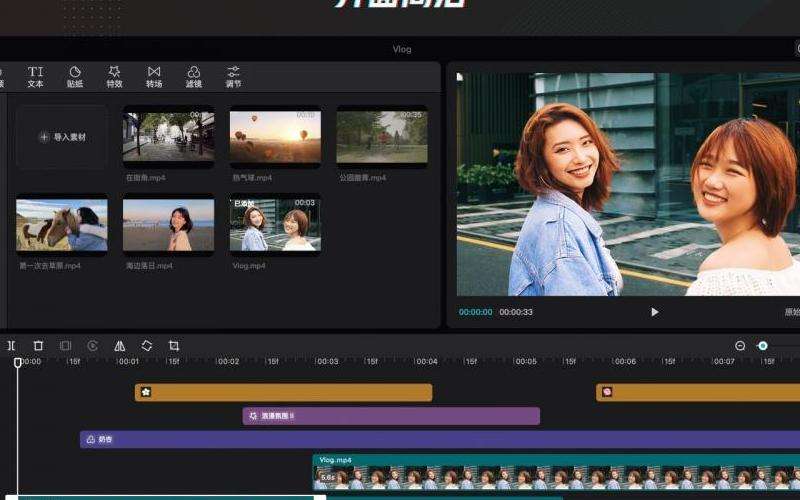Viewport: 800px width, 500px height.
Task: Open the 文本 text tab
Action: click(35, 77)
